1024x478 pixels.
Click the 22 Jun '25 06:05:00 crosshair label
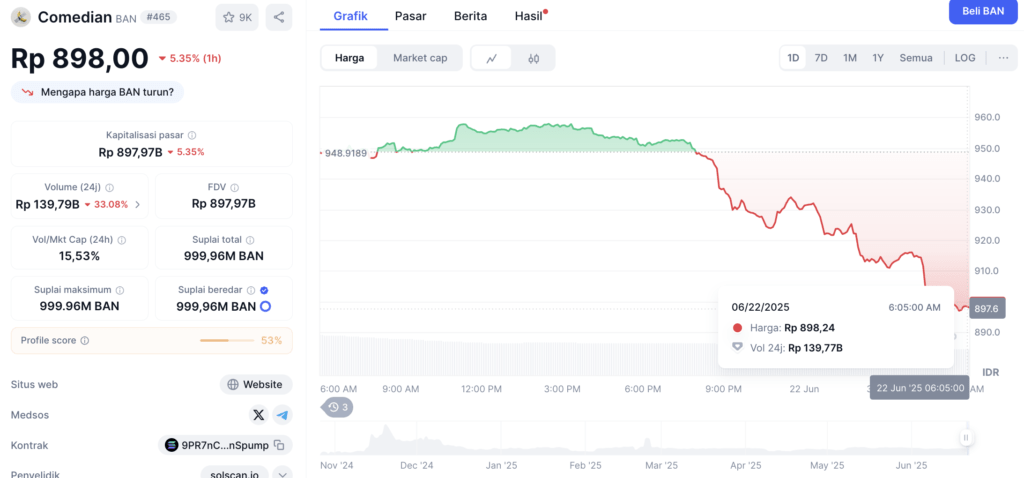920,388
